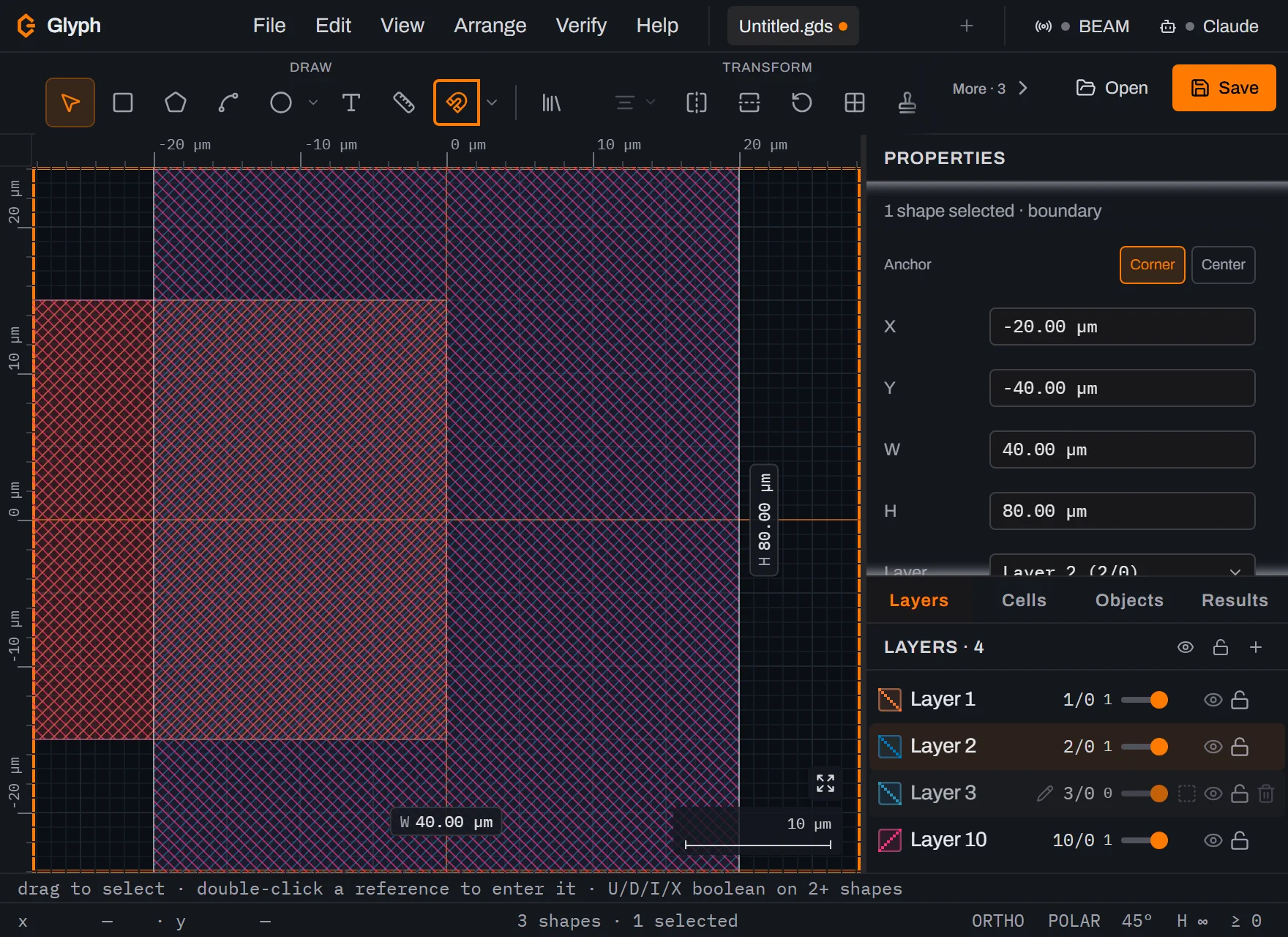Open the cell library icon
The height and width of the screenshot is (937, 1288).
point(551,102)
